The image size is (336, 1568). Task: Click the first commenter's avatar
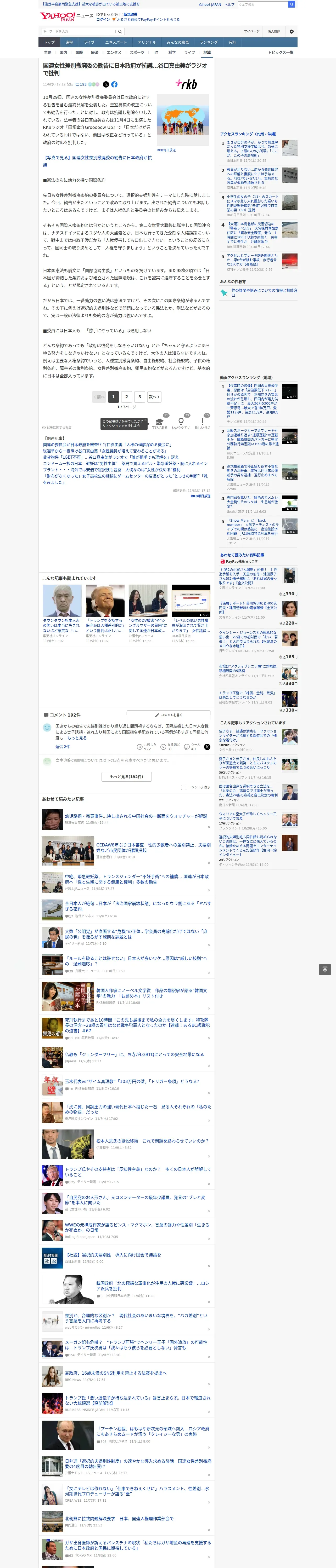[x=47, y=727]
